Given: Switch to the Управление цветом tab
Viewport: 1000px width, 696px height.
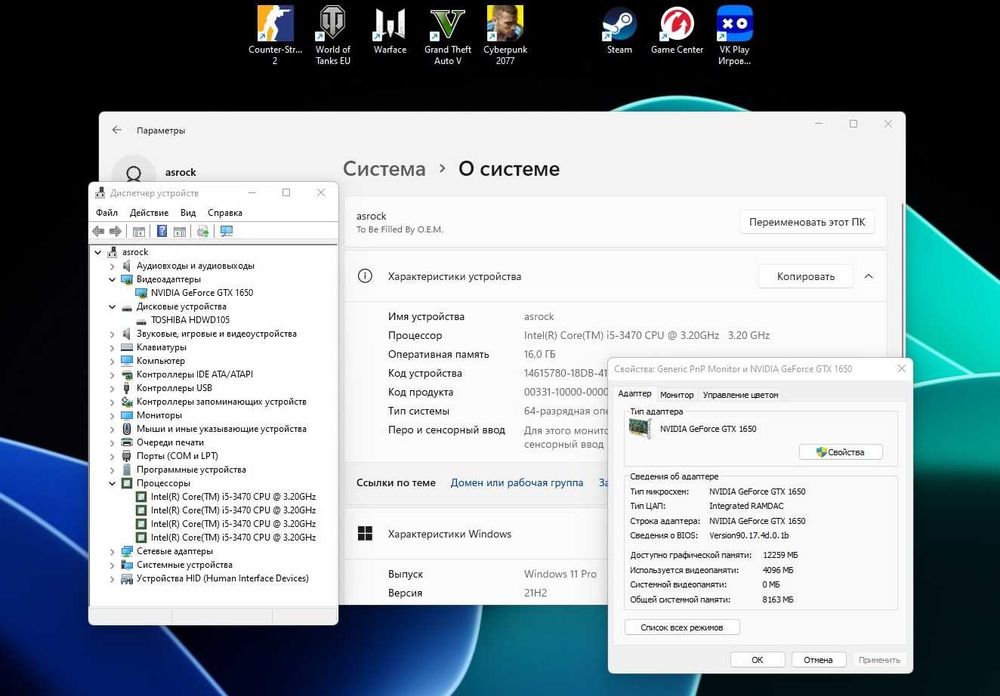Looking at the screenshot, I should coord(740,395).
